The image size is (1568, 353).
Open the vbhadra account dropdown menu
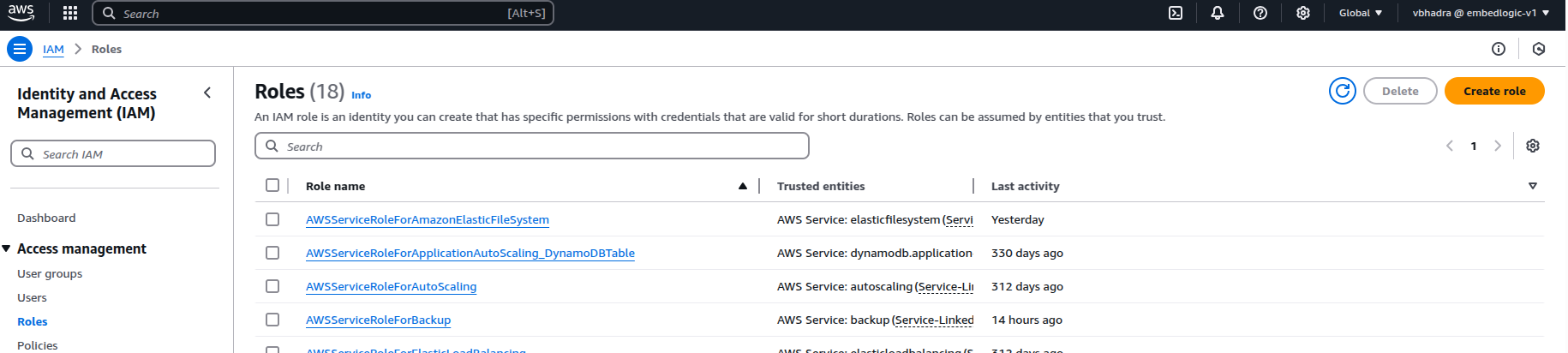(1480, 13)
